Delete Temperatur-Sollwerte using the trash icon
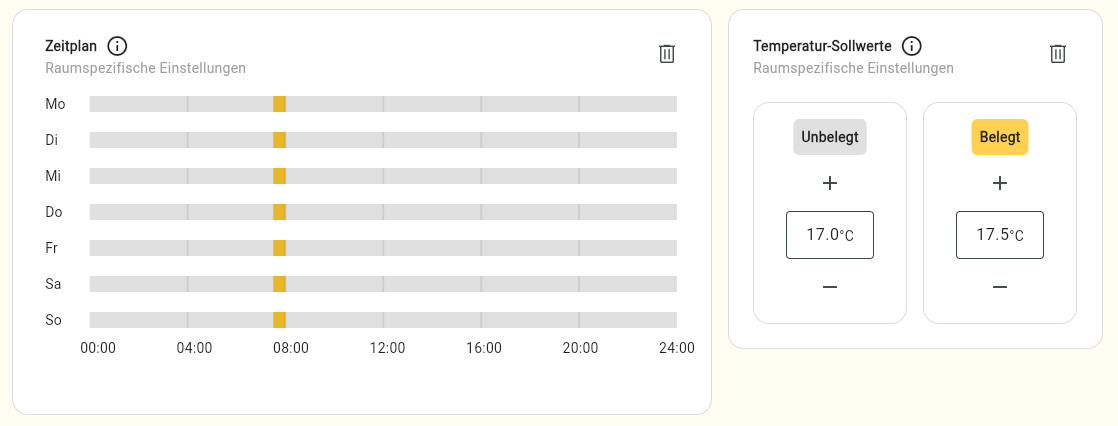Viewport: 1118px width, 426px height. (x=1057, y=54)
